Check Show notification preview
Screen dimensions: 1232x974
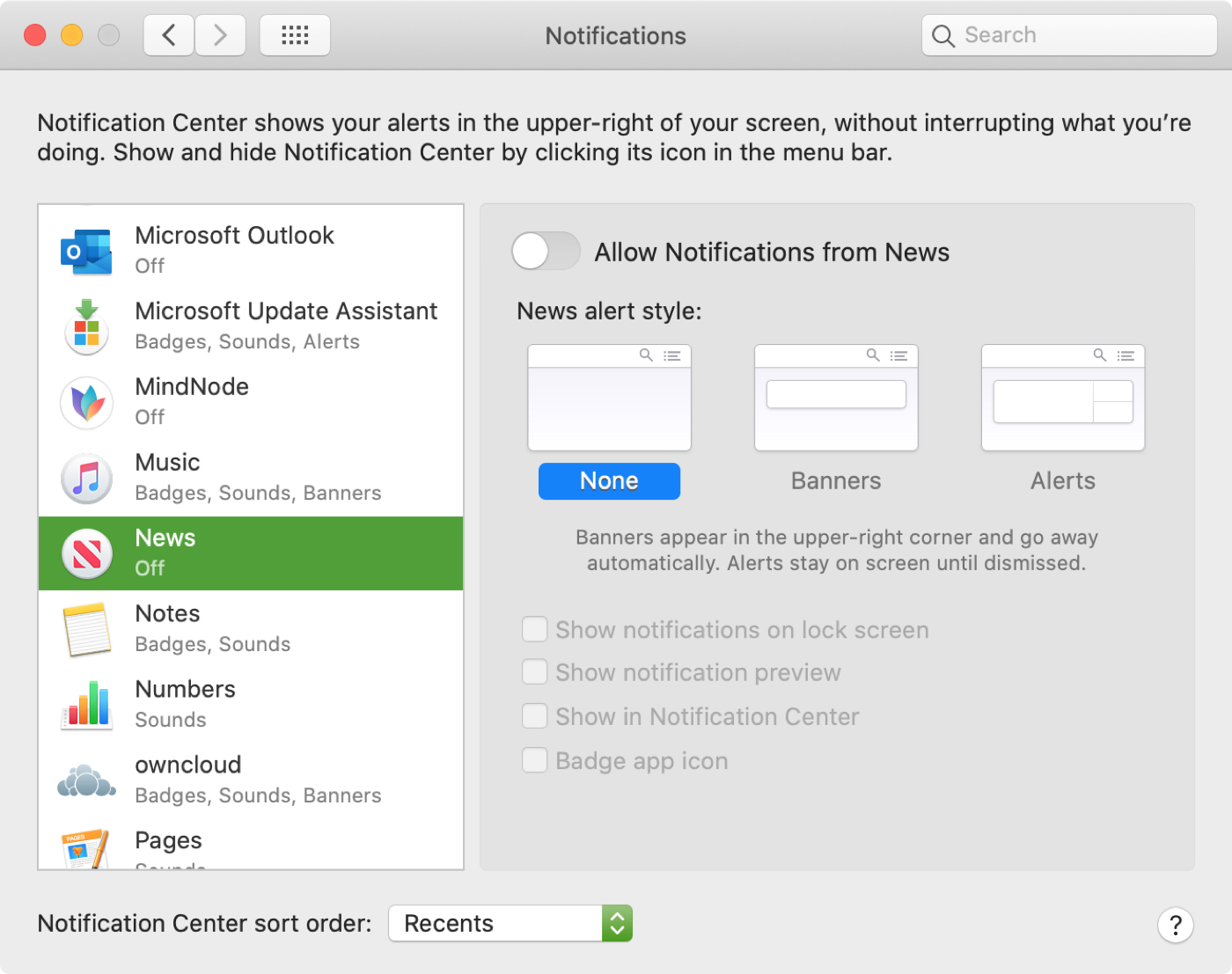coord(534,672)
